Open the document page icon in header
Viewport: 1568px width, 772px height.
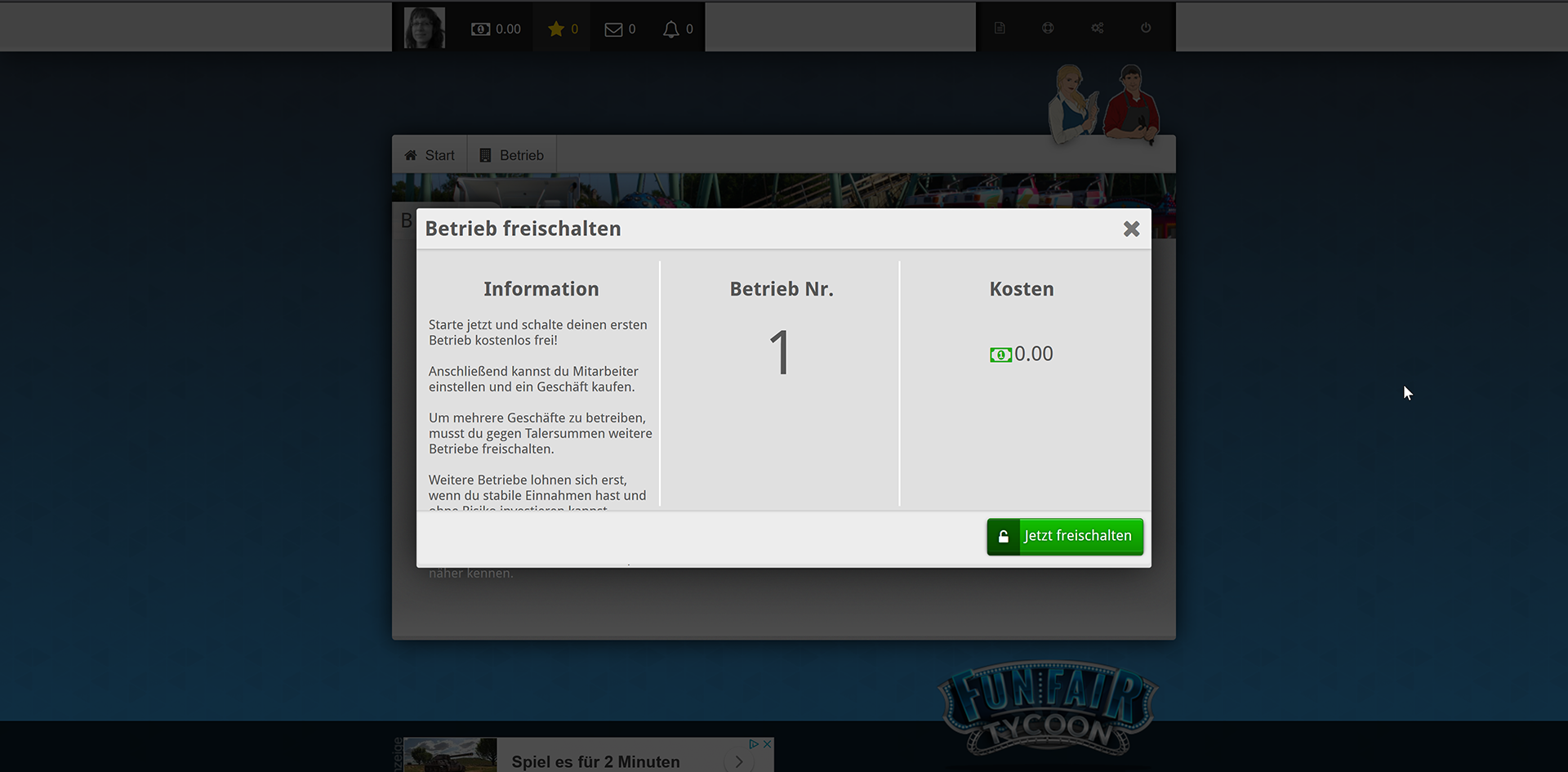1000,28
